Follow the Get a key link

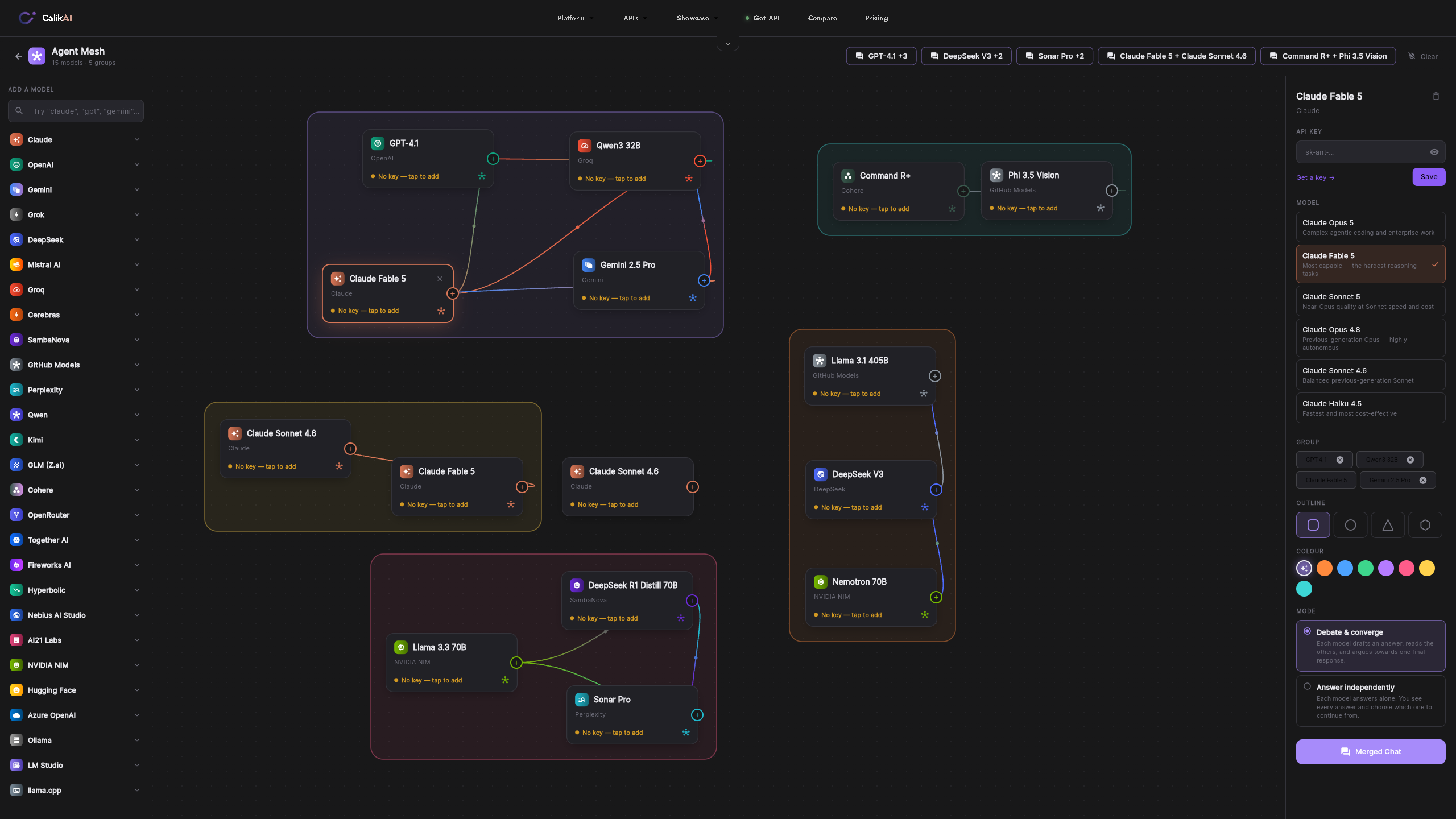click(1315, 177)
